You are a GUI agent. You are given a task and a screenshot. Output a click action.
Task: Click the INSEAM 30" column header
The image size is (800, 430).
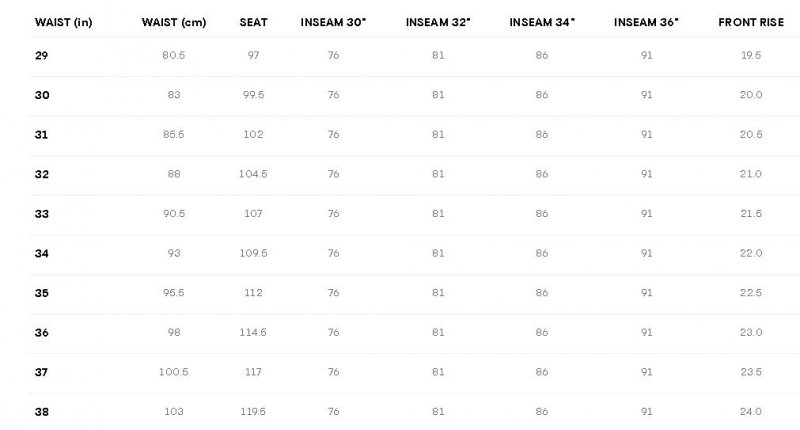333,22
